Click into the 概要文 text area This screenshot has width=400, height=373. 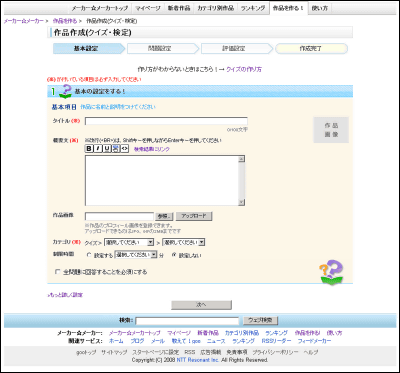coord(162,180)
